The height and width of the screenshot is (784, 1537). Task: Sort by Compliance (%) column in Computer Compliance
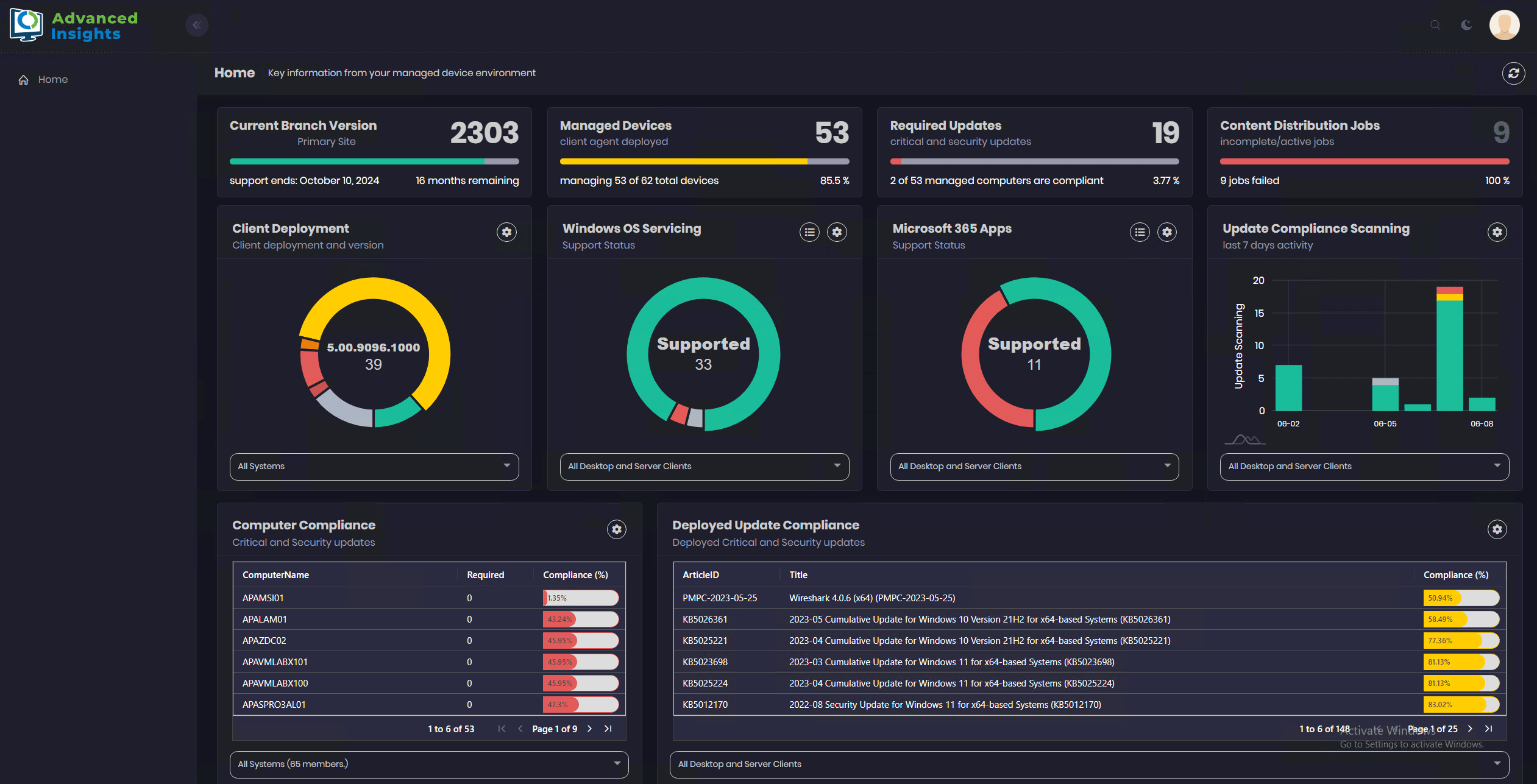pos(575,575)
